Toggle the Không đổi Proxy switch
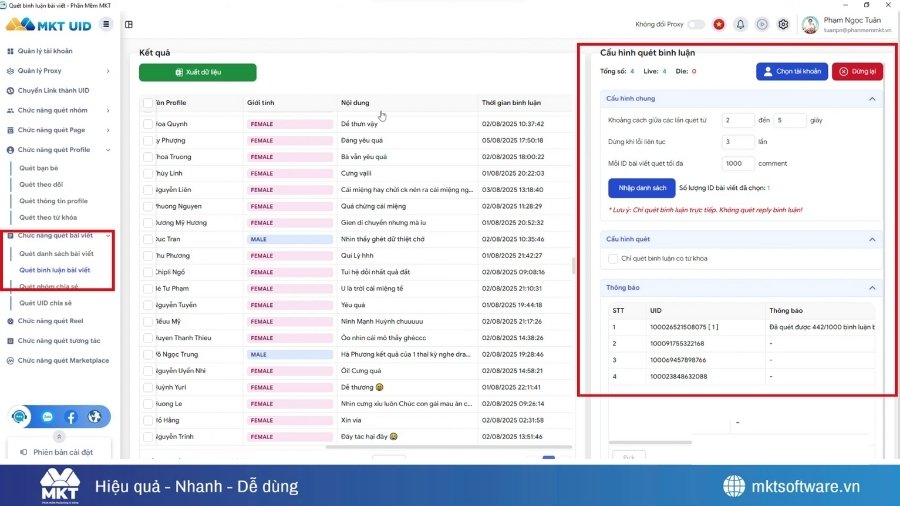 coord(696,24)
